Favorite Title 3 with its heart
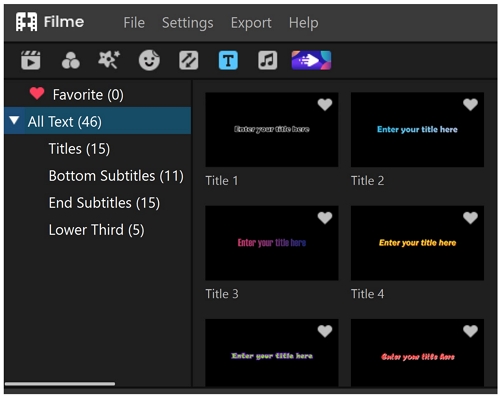 [x=325, y=218]
